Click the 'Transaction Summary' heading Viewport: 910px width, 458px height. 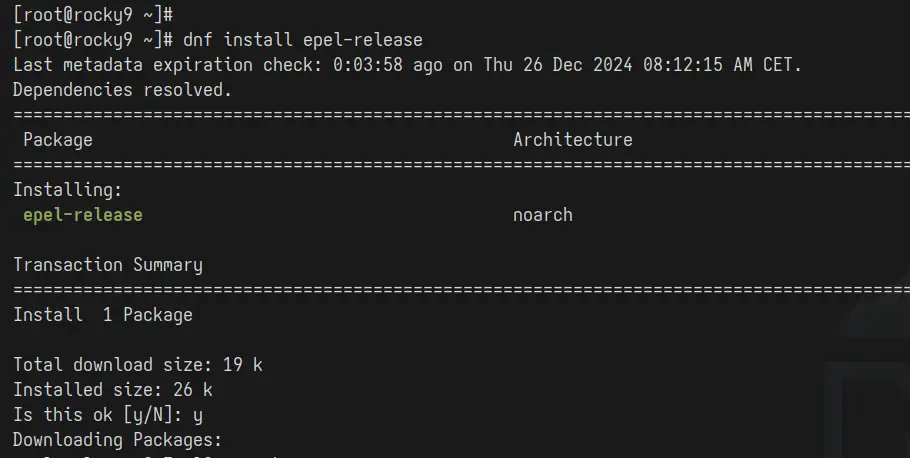(x=108, y=265)
